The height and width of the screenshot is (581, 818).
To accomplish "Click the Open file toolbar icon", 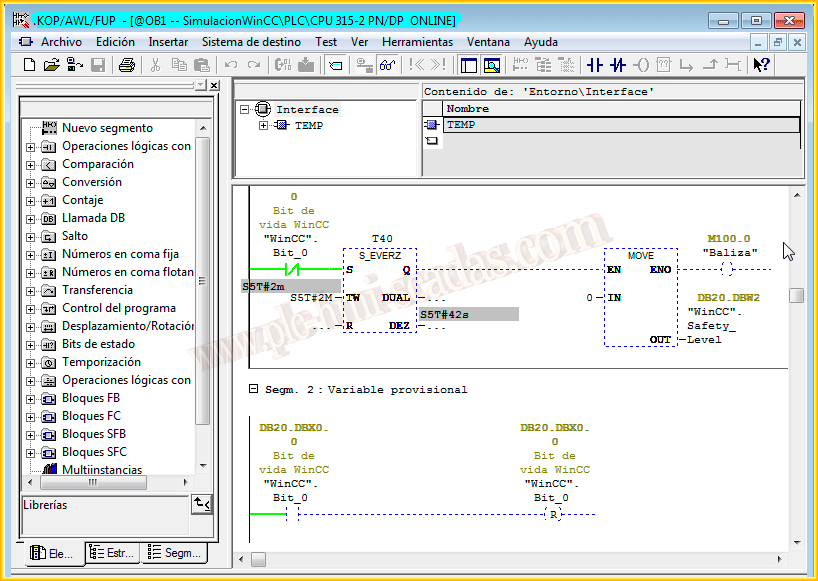I will click(52, 65).
